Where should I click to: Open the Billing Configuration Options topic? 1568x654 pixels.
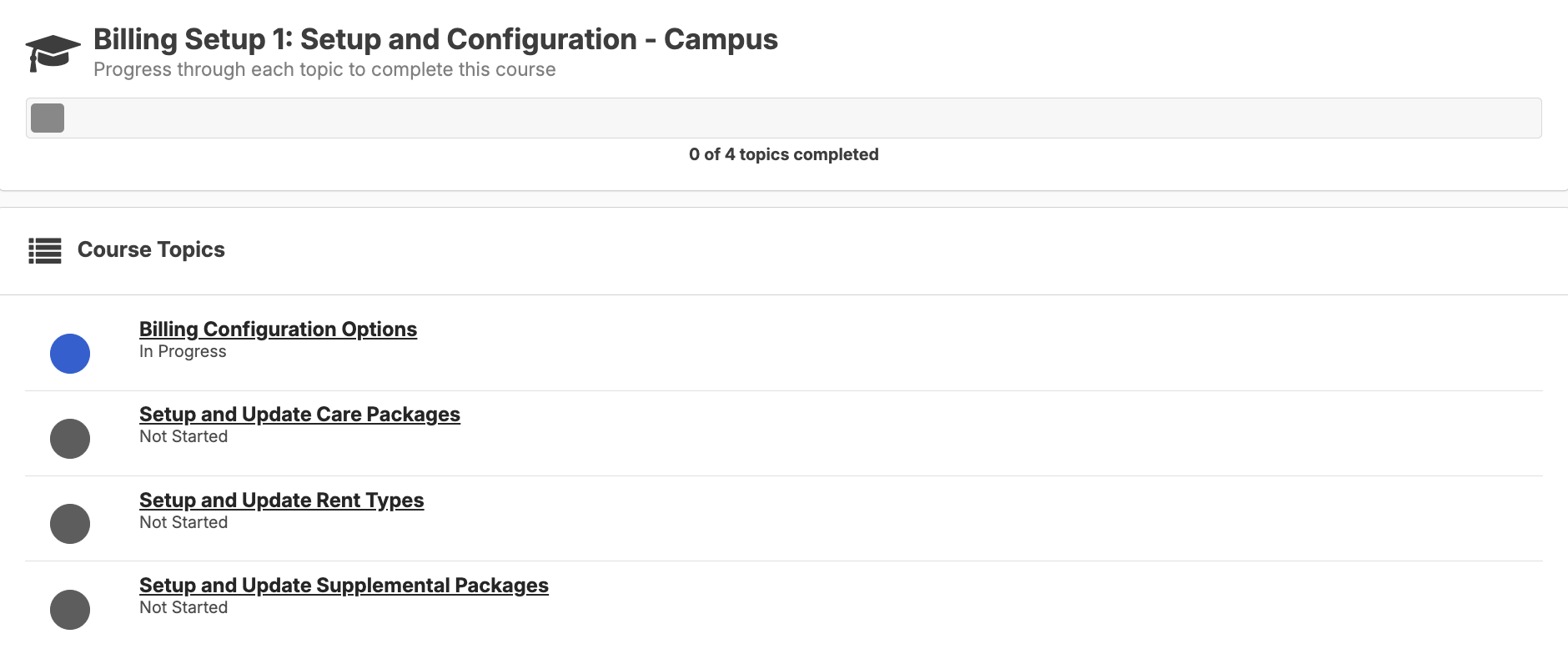pyautogui.click(x=278, y=330)
